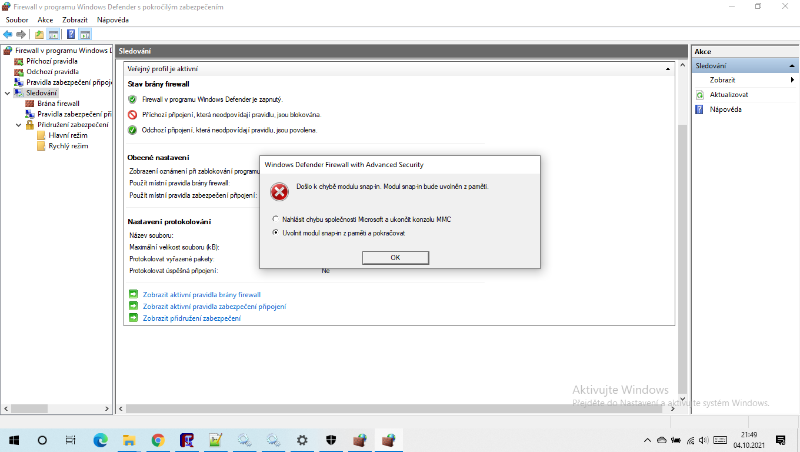This screenshot has width=800, height=452.
Task: Show hidden tray icons chevron
Action: pos(647,440)
